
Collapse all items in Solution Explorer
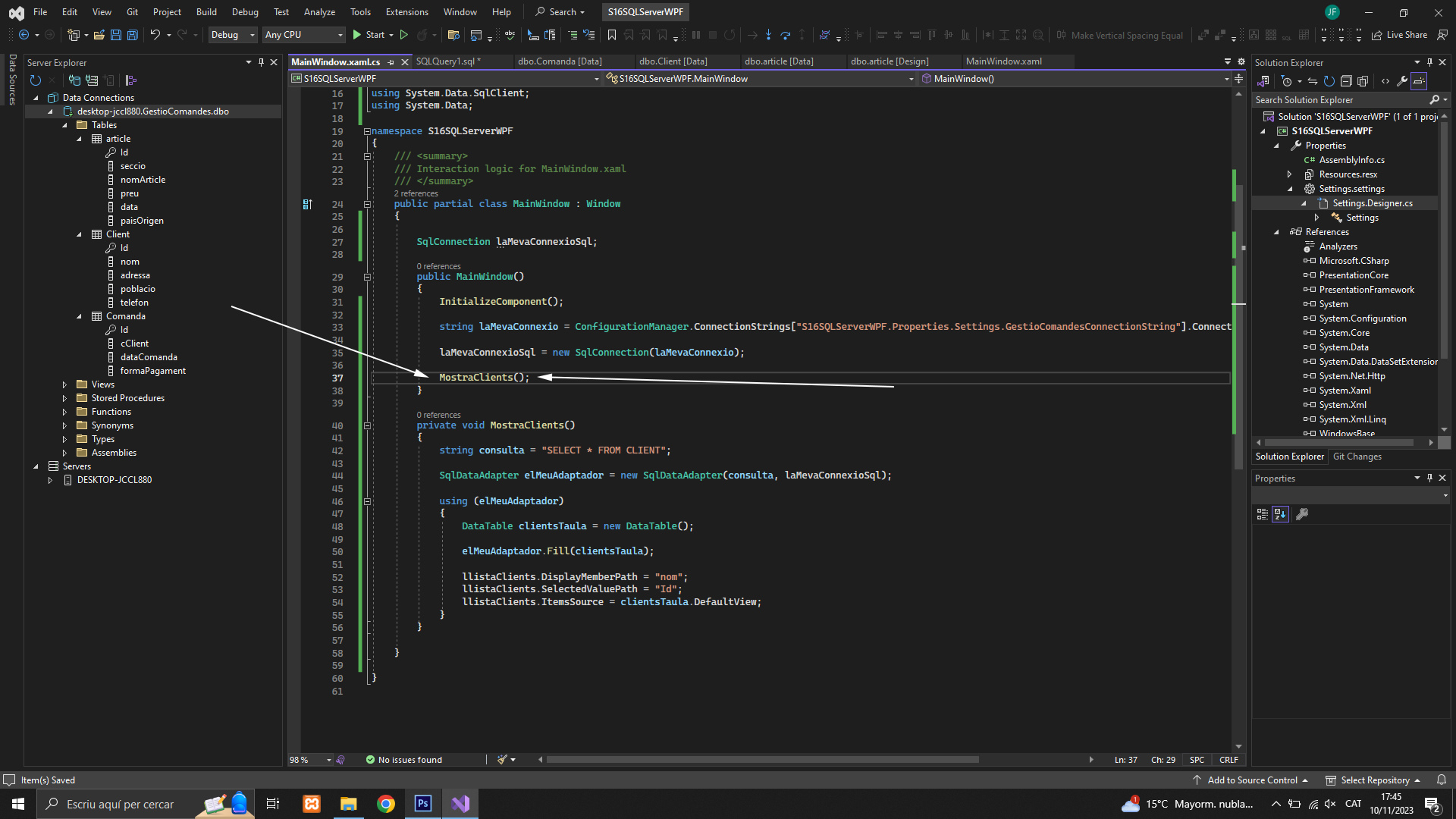(x=1346, y=81)
